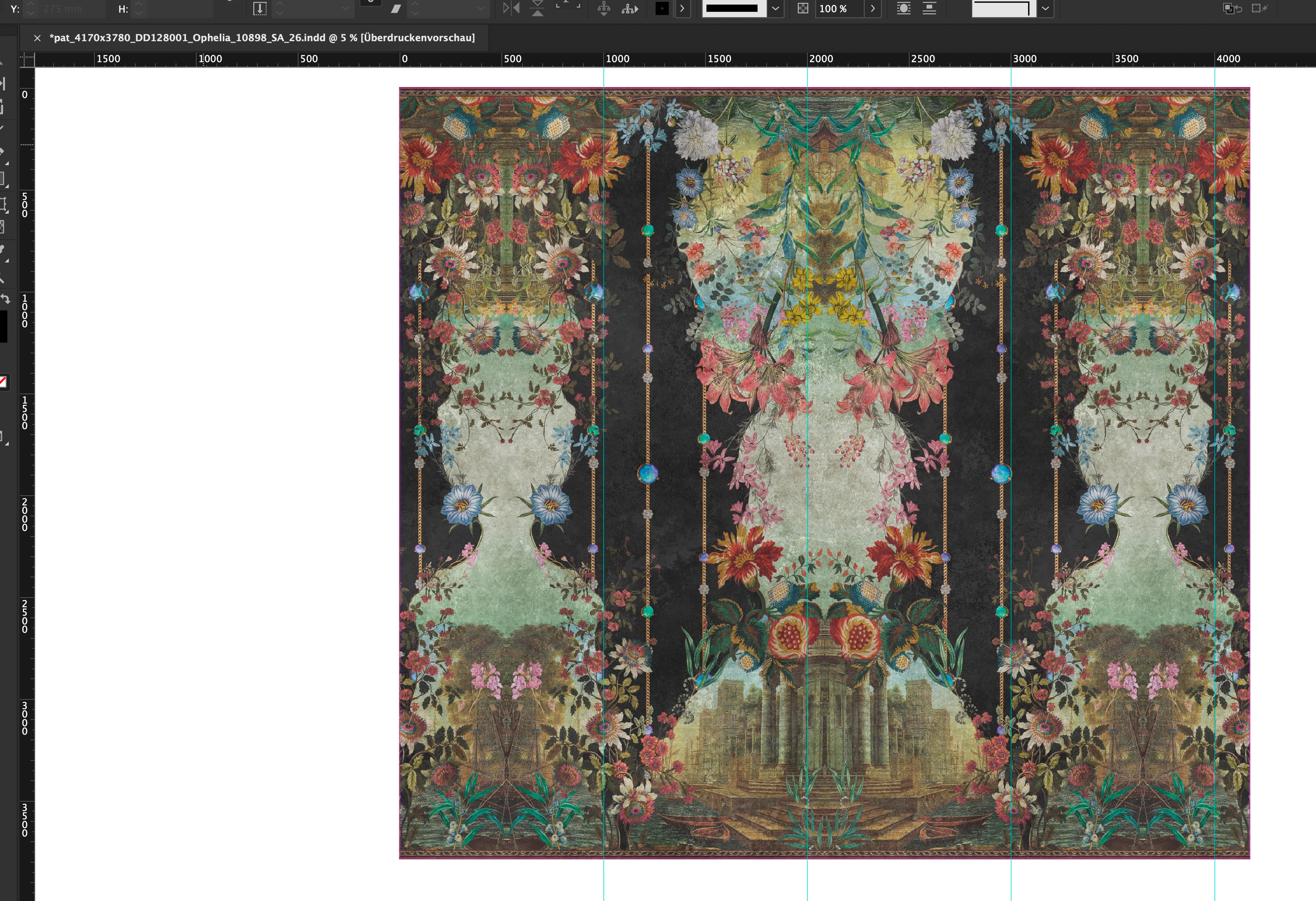Click the Shear angle icon
The image size is (1316, 901).
coord(396,8)
